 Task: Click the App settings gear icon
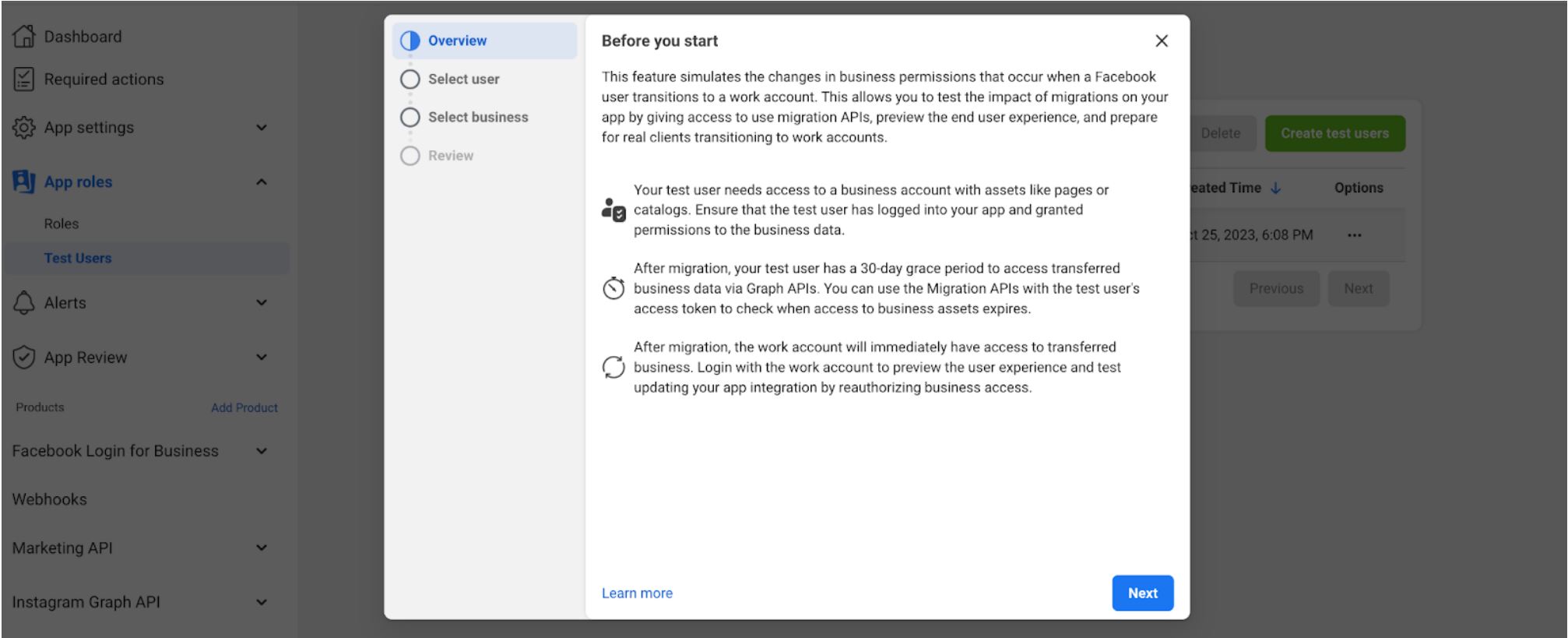click(x=24, y=127)
